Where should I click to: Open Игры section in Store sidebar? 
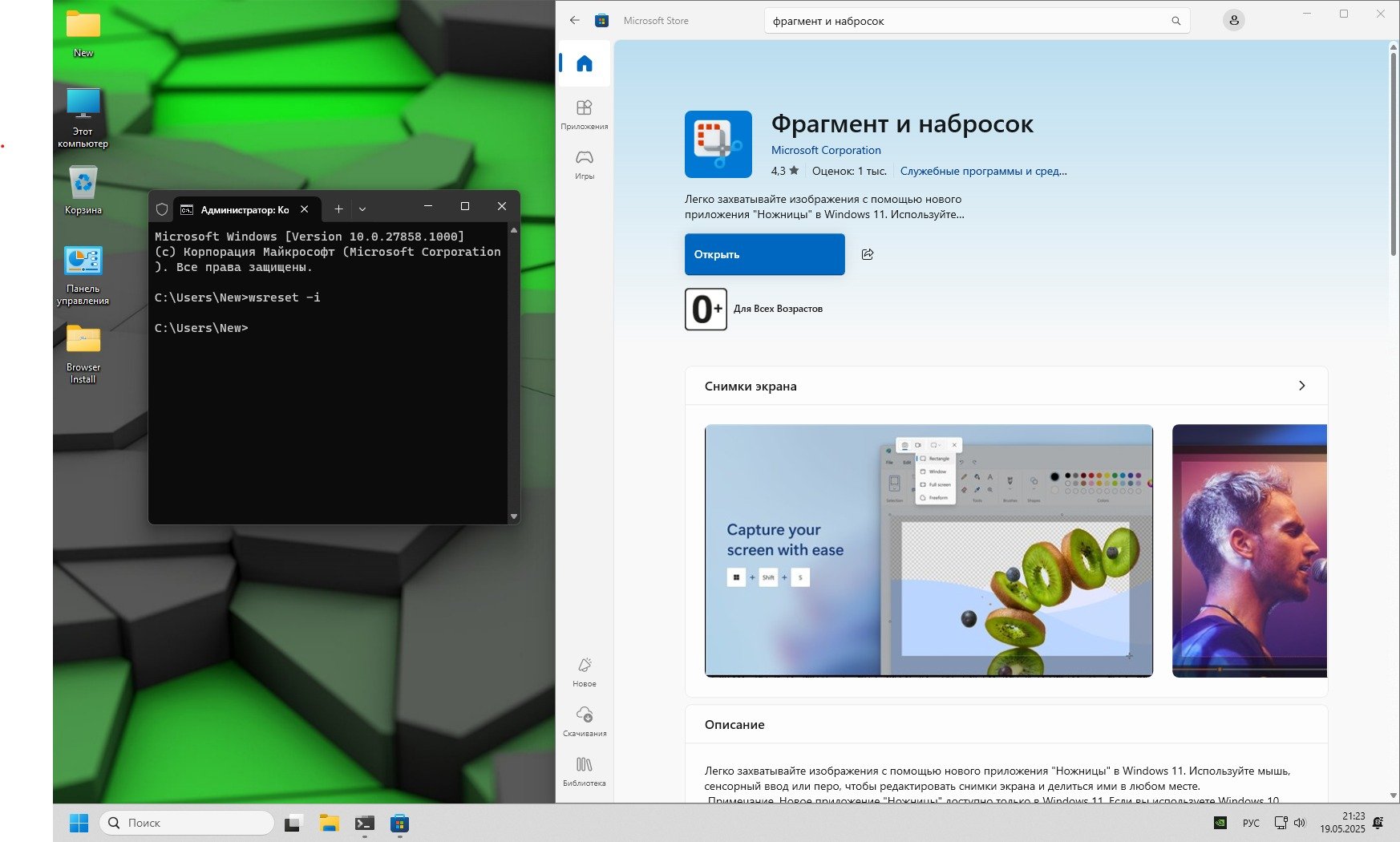584,164
